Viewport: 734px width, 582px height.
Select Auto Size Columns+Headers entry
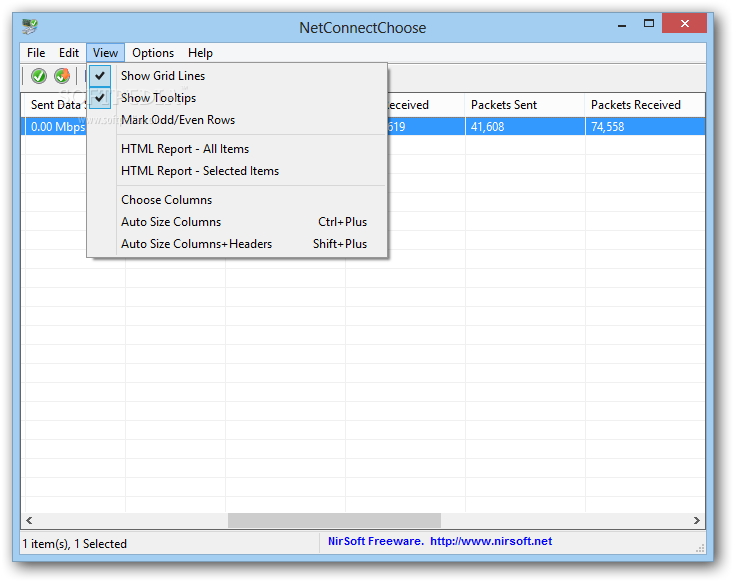tap(237, 244)
